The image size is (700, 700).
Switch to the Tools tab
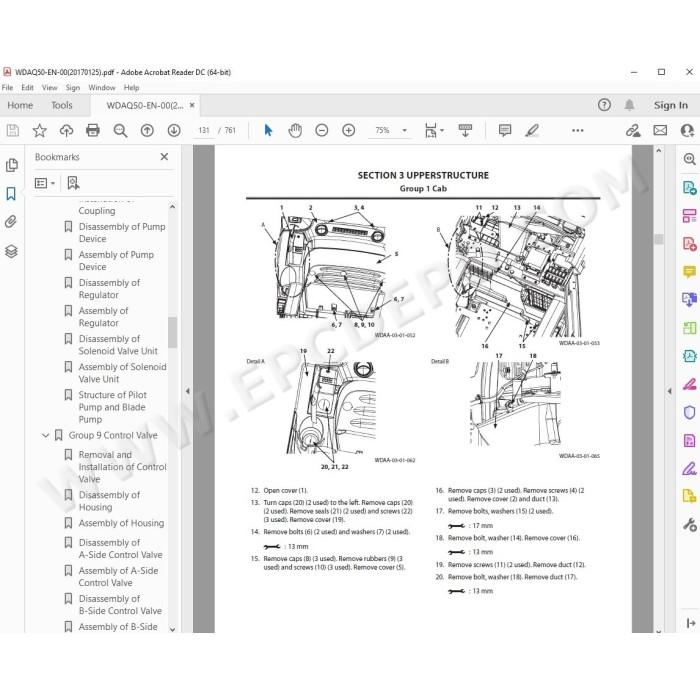point(62,105)
